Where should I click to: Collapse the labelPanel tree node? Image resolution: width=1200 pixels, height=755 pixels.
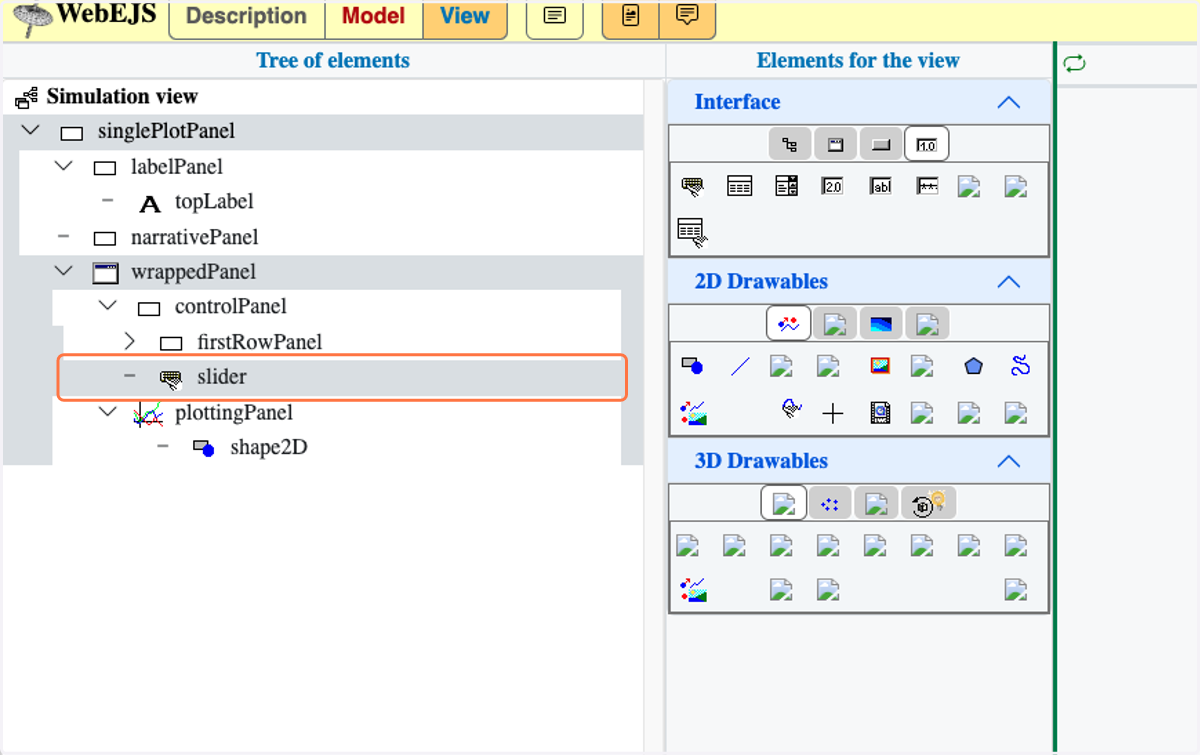tap(64, 166)
